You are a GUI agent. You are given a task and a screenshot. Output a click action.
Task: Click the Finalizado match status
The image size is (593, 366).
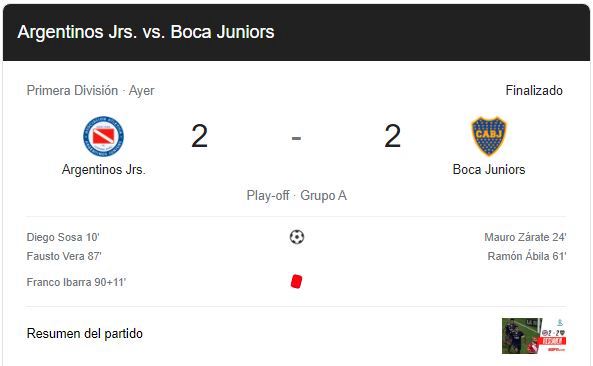[534, 90]
